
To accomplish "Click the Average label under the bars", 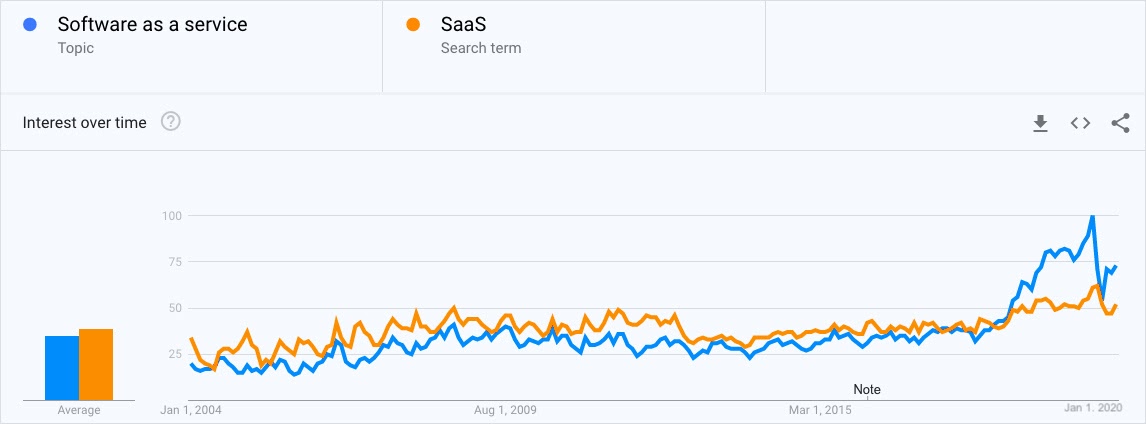I will [x=79, y=410].
